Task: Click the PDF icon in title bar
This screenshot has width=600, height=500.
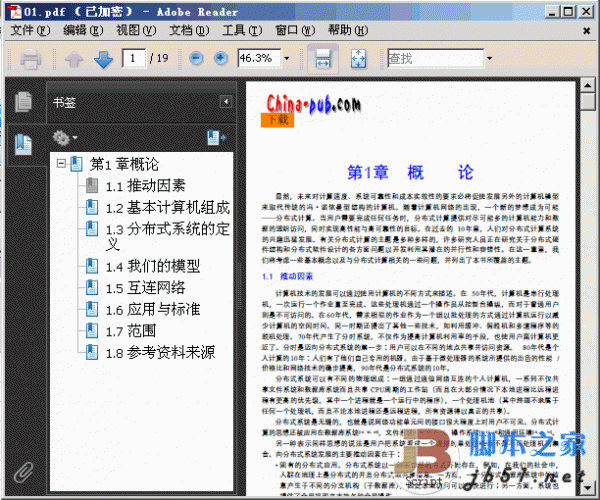Action: (x=15, y=12)
